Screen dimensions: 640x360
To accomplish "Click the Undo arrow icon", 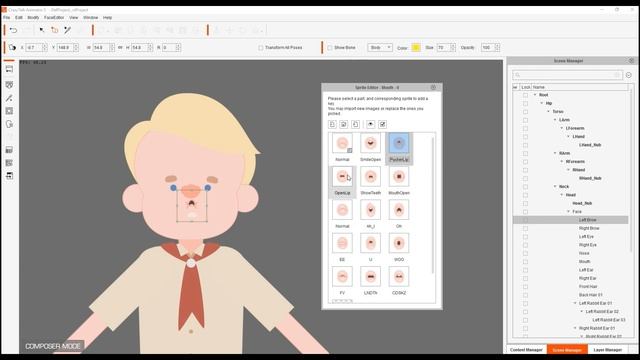I will [13, 30].
